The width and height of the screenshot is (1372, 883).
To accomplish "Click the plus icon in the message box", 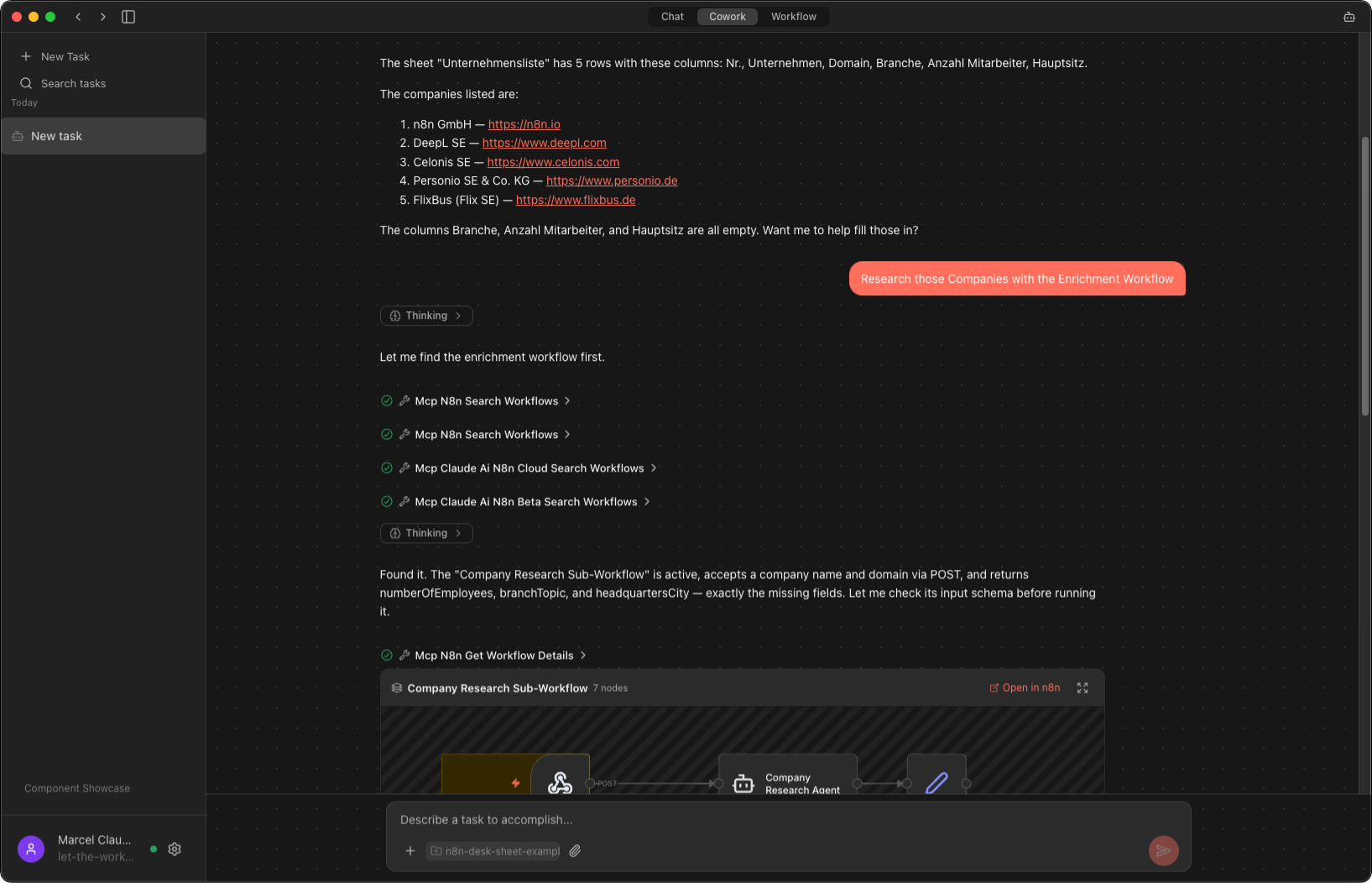I will click(410, 851).
